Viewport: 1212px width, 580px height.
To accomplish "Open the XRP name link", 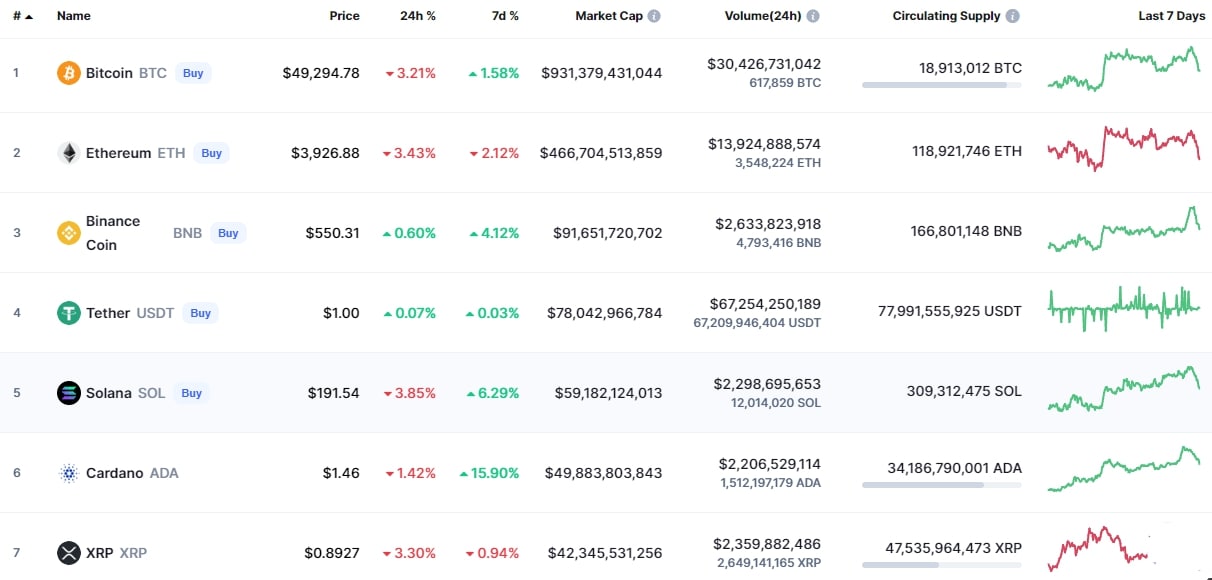I will point(100,553).
